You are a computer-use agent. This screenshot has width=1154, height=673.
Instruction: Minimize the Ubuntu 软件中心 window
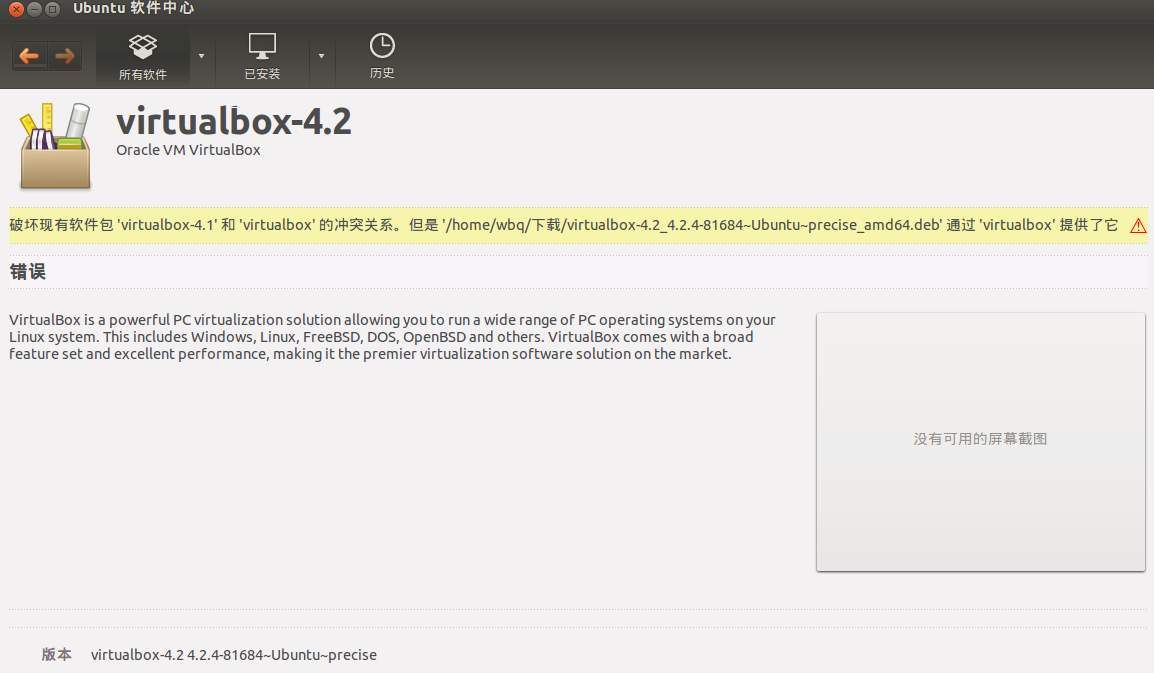34,10
